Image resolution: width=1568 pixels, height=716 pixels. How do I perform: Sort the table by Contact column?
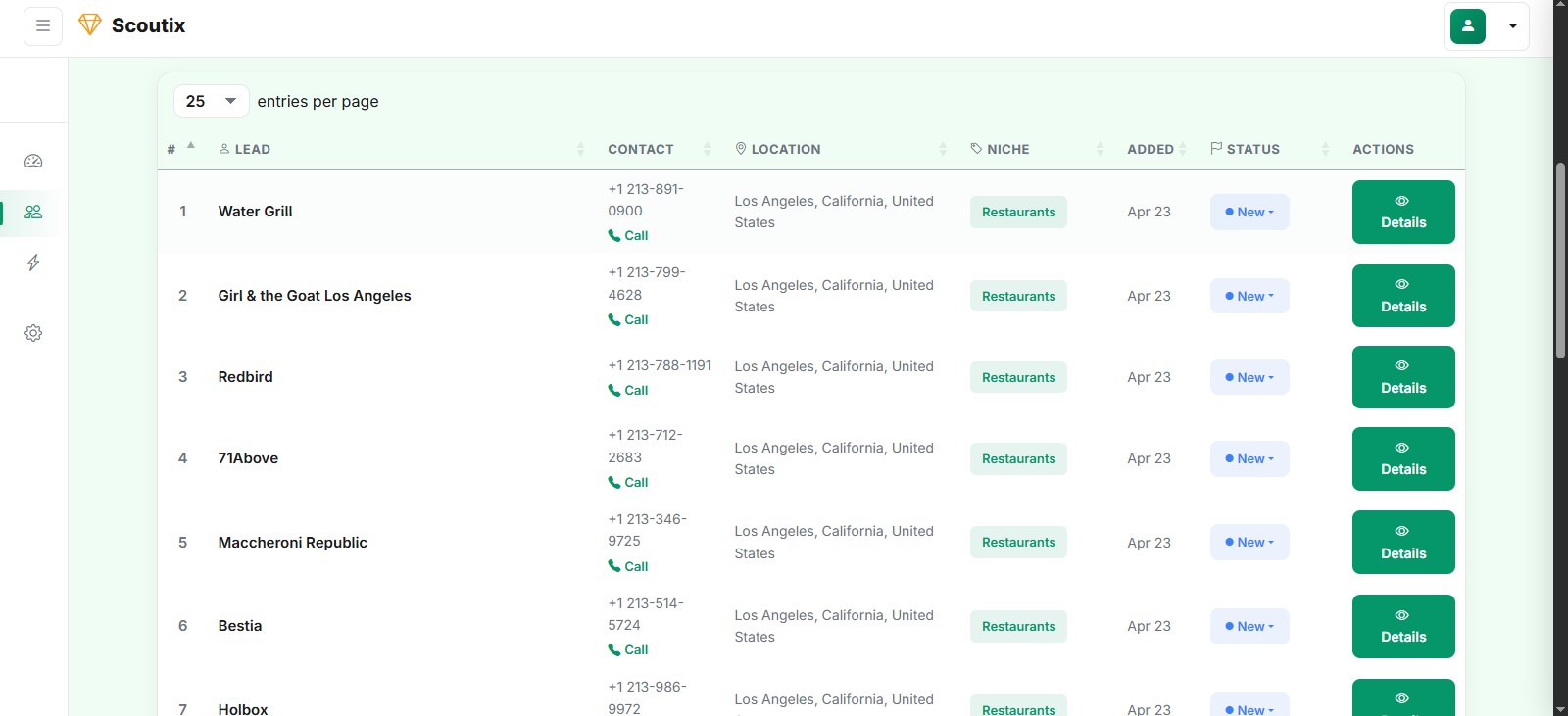[x=660, y=149]
